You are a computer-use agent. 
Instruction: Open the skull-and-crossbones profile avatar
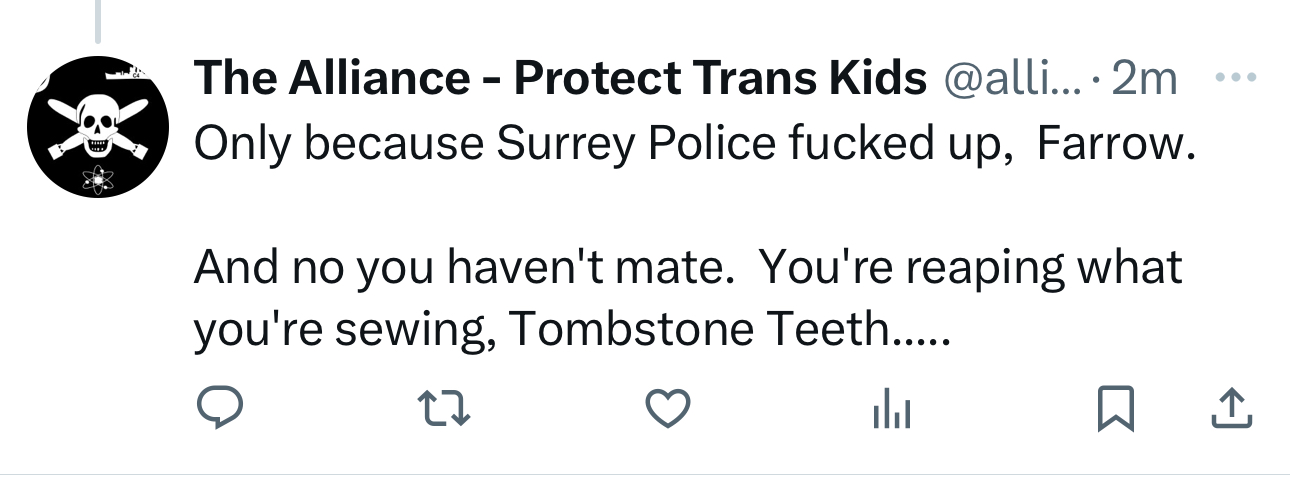pos(99,126)
